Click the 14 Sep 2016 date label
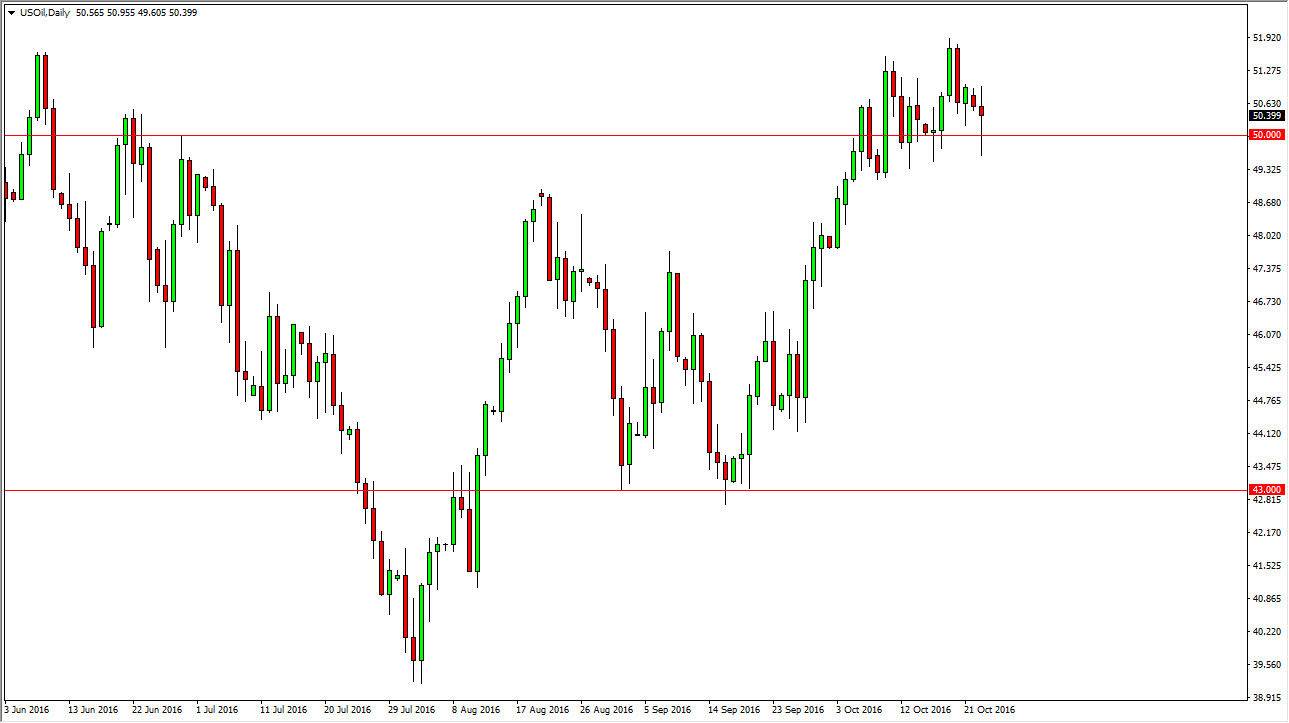Image resolution: width=1289 pixels, height=723 pixels. (x=733, y=710)
